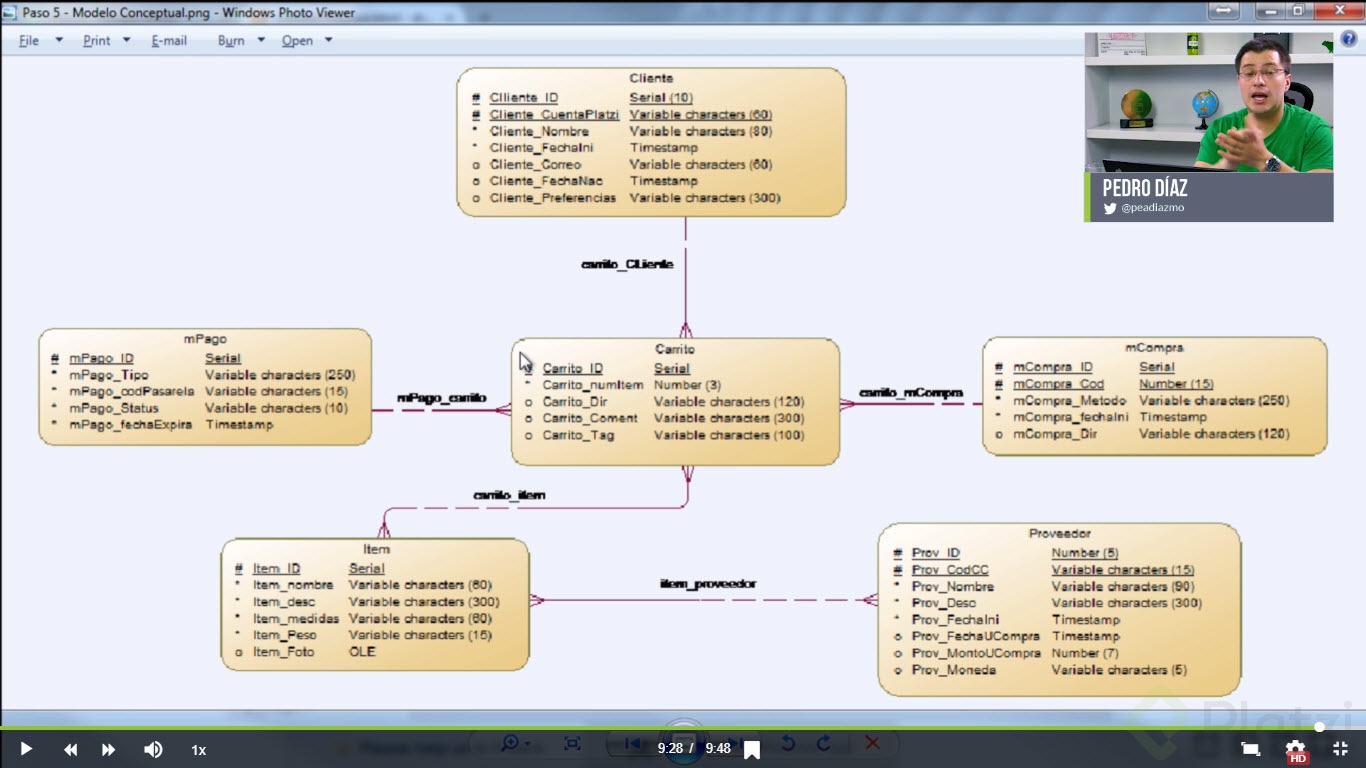1366x768 pixels.
Task: Open HD quality settings gear
Action: pos(1296,750)
